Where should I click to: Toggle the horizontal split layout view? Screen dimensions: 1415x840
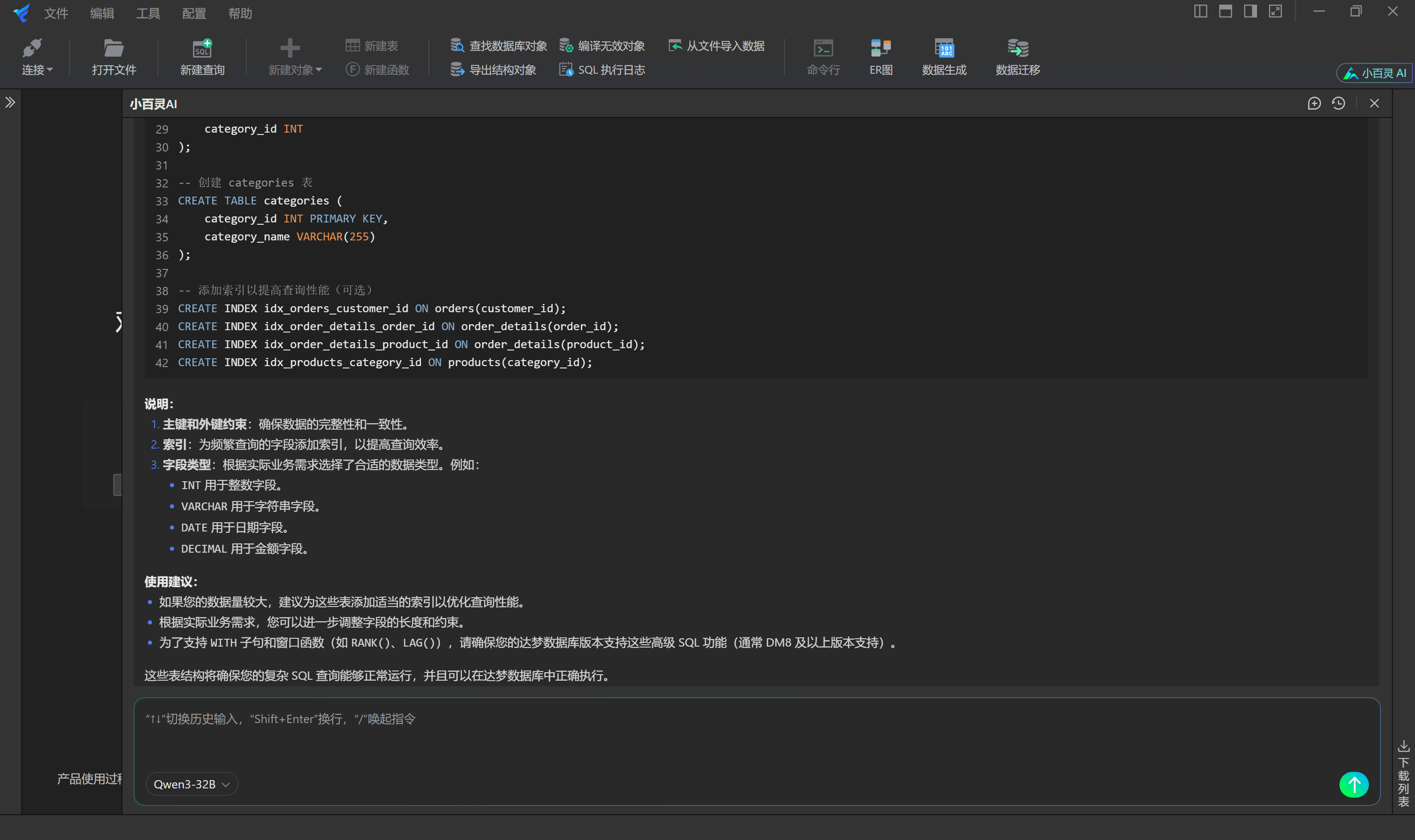pos(1226,11)
